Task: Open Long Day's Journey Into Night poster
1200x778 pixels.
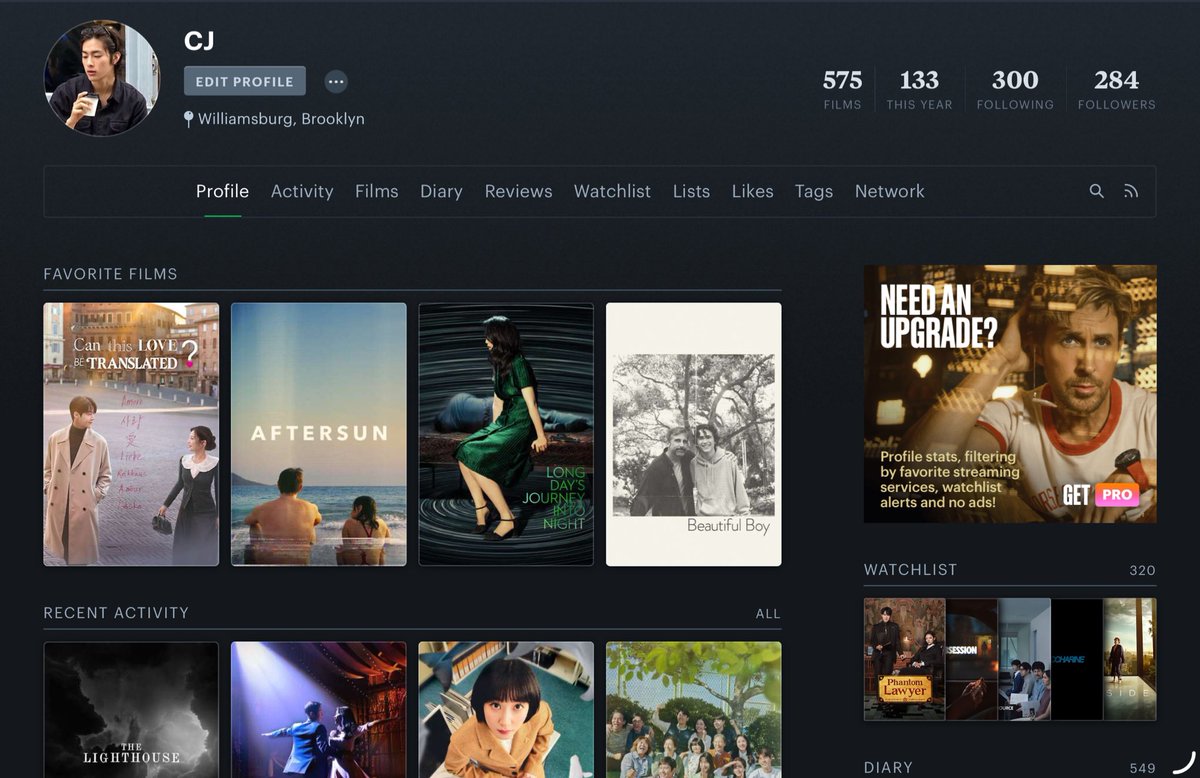Action: click(506, 434)
